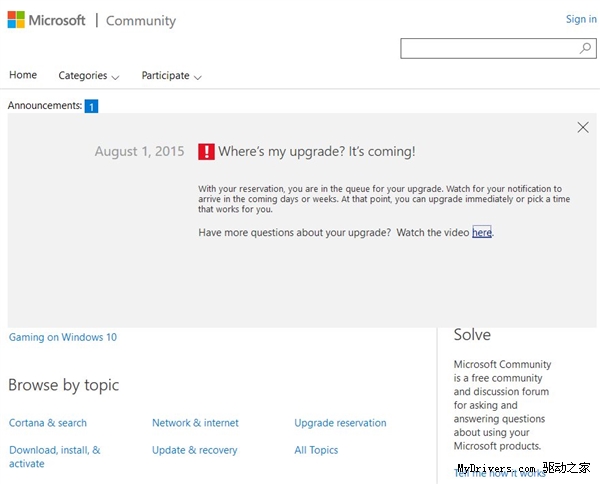
Task: Click the red exclamation alert icon
Action: click(206, 152)
